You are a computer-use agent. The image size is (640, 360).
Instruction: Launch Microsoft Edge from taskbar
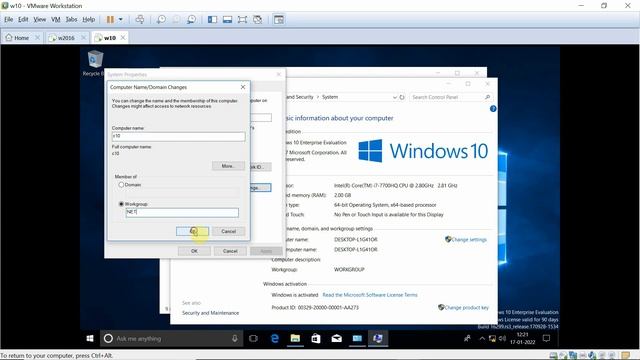[275, 338]
